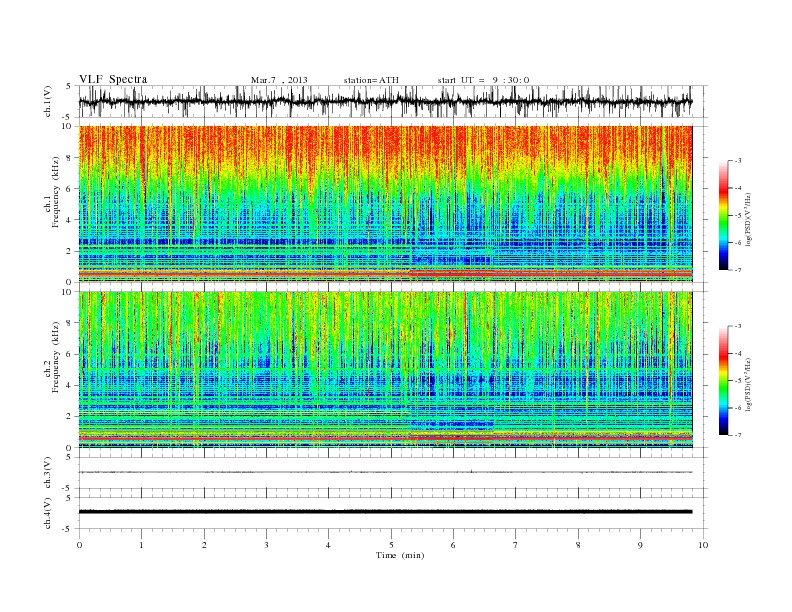Screen dimensions: 792x612
Task: Click the "1" tick on Time axis
Action: 141,545
